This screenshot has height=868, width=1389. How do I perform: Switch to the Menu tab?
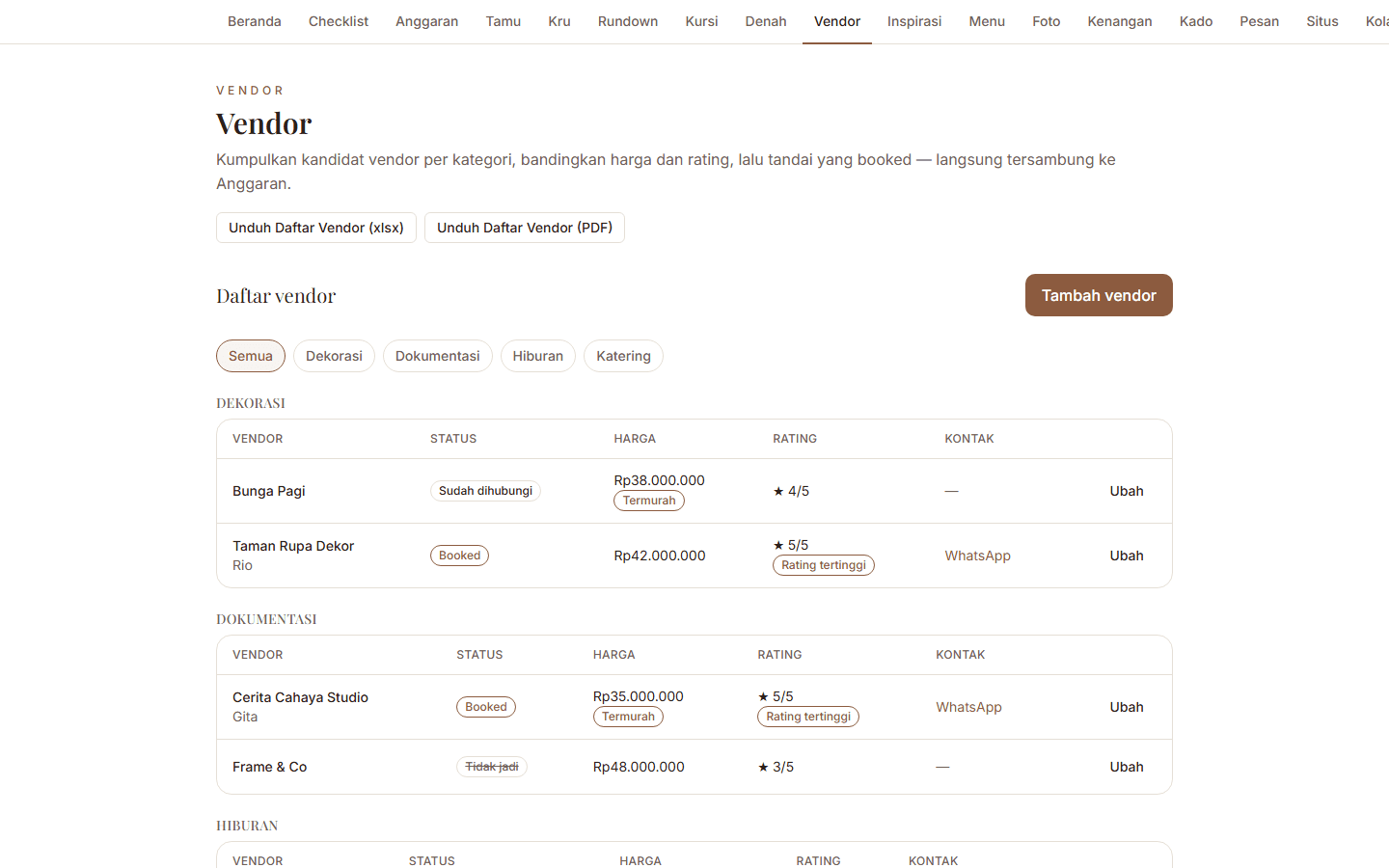[x=987, y=21]
